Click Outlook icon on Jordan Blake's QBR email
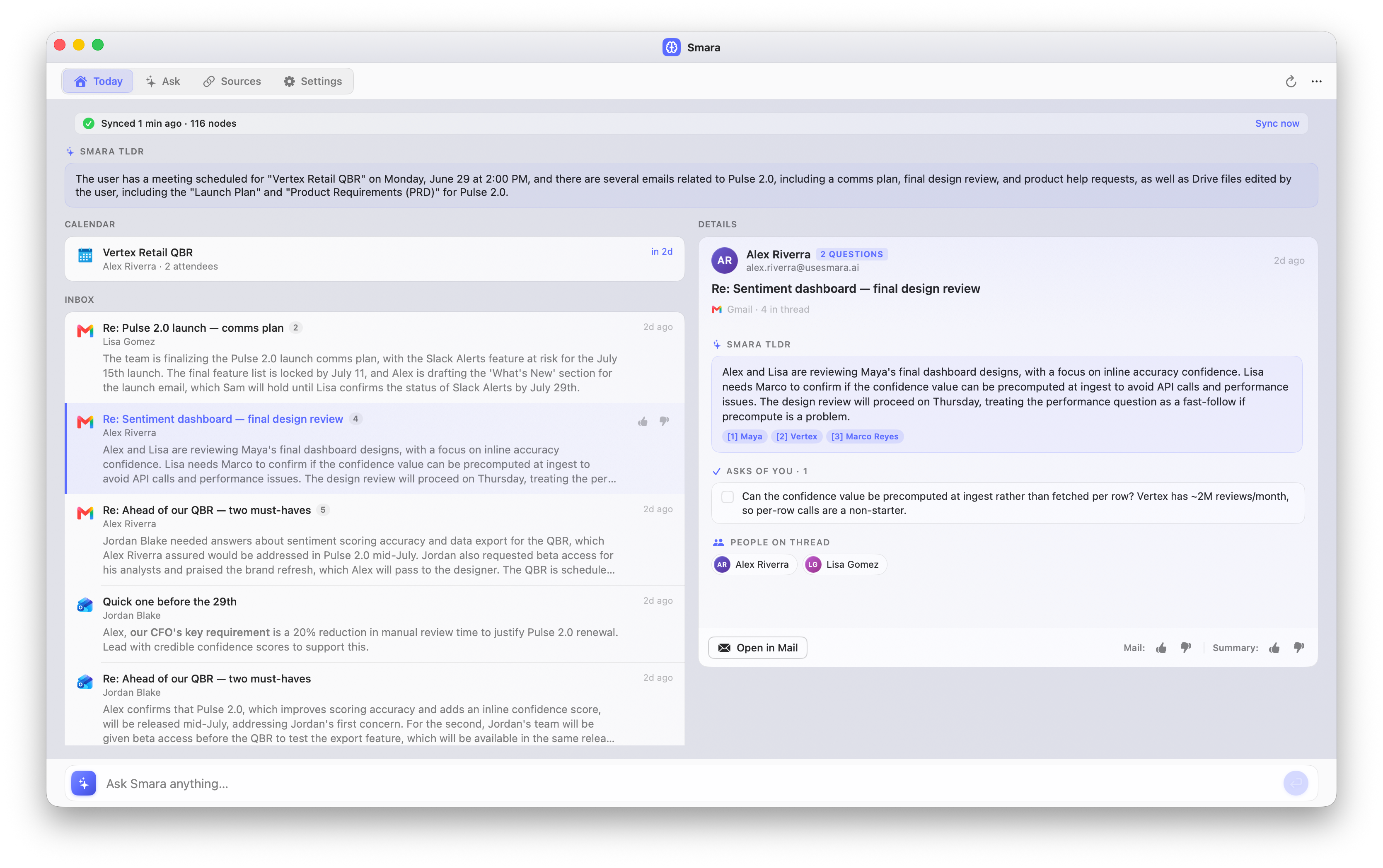Viewport: 1383px width, 868px height. (x=85, y=681)
